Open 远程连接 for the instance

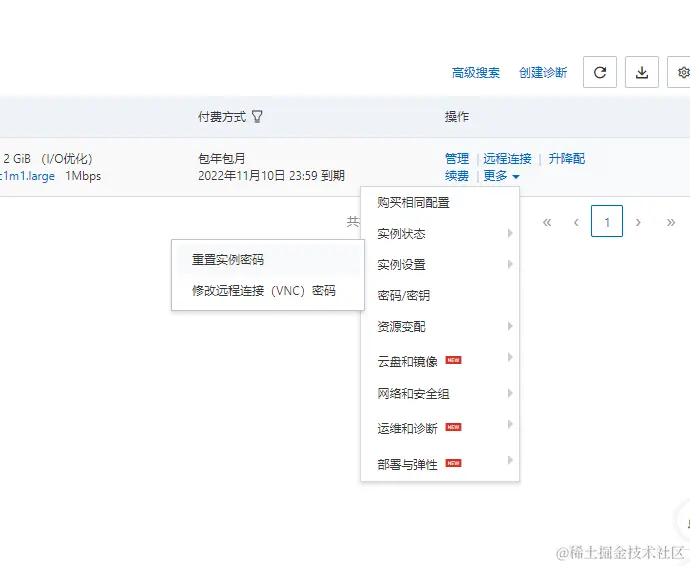(x=507, y=158)
